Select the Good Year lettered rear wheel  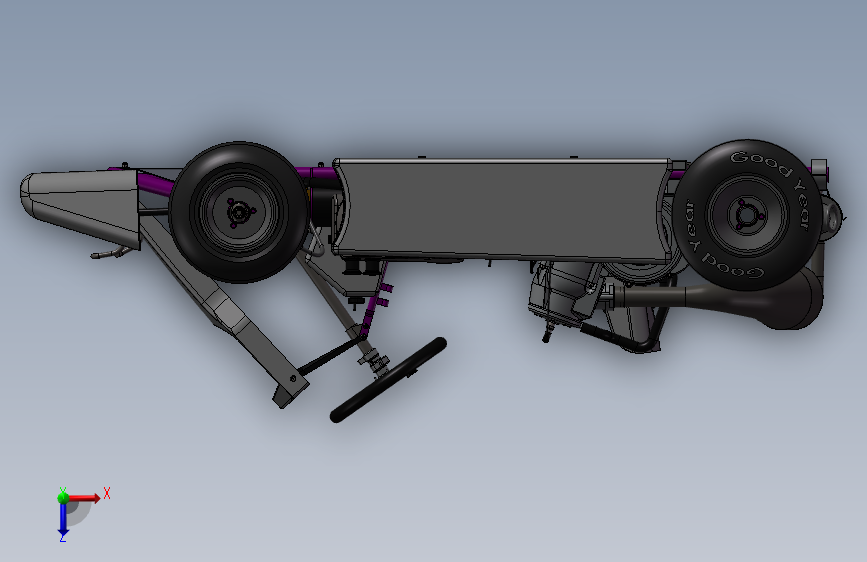[x=747, y=215]
